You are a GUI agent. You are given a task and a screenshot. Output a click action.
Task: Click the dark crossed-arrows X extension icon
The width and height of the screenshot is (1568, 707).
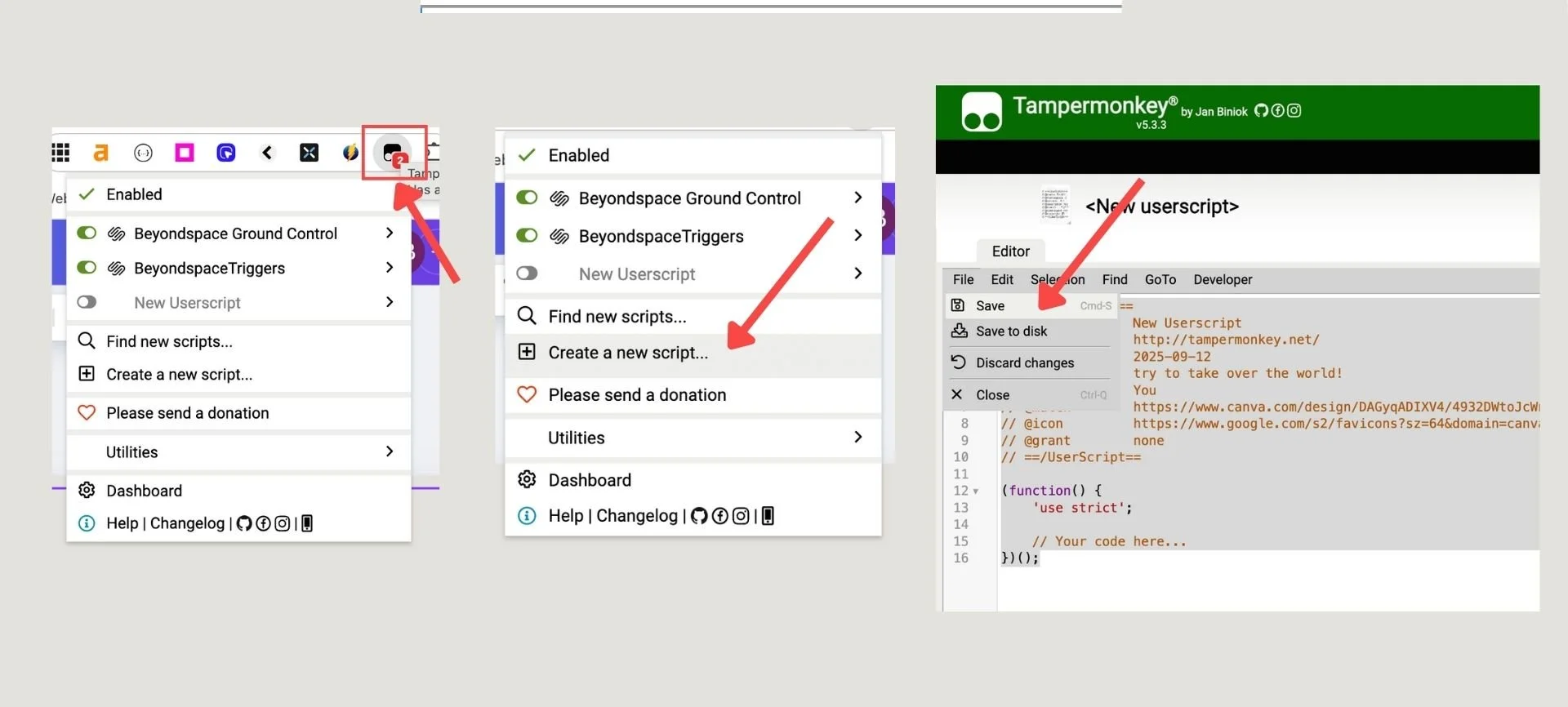[309, 153]
